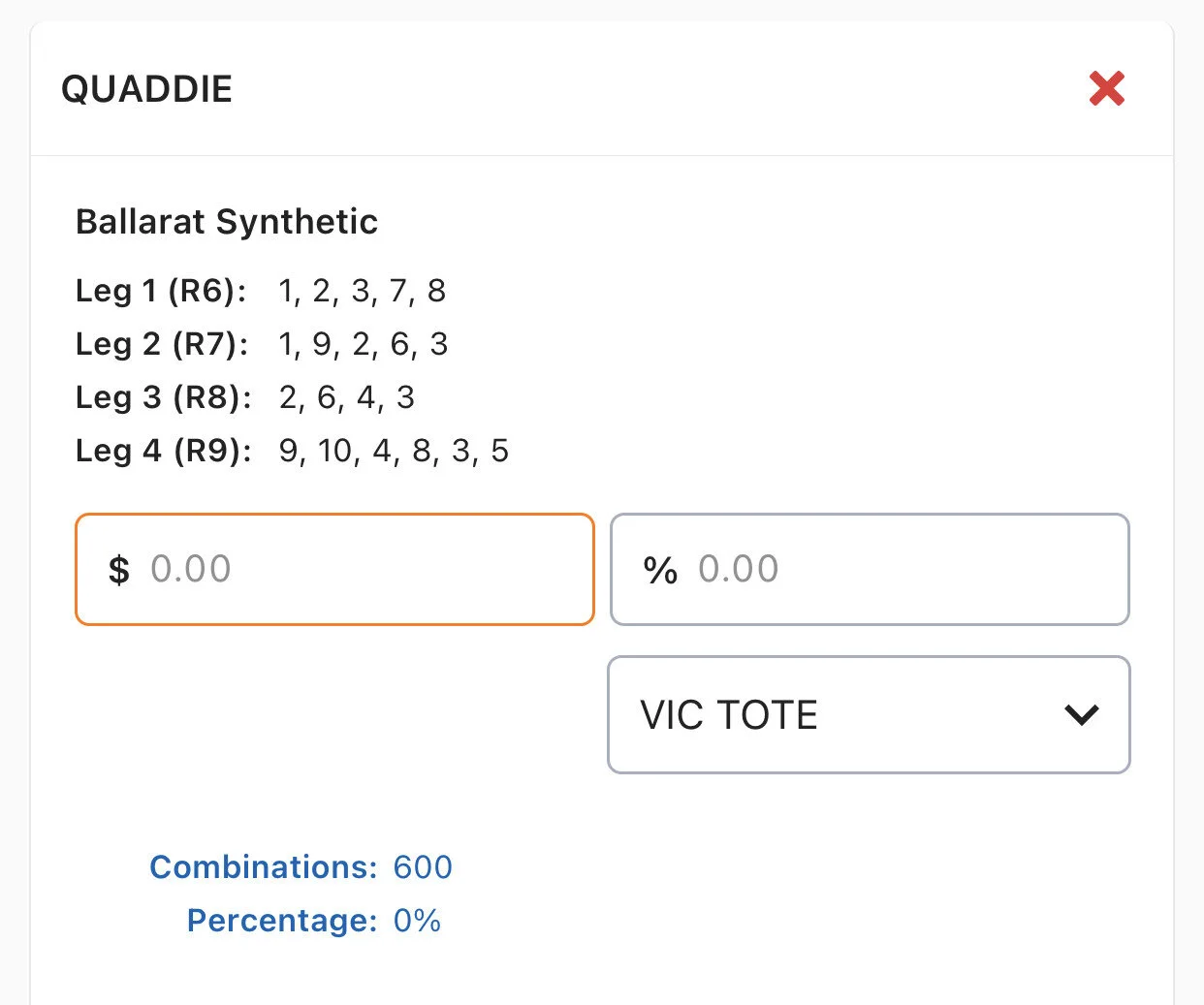Click the Leg 3 (R8) label
Screen dimensions: 1204x1005
tap(163, 397)
